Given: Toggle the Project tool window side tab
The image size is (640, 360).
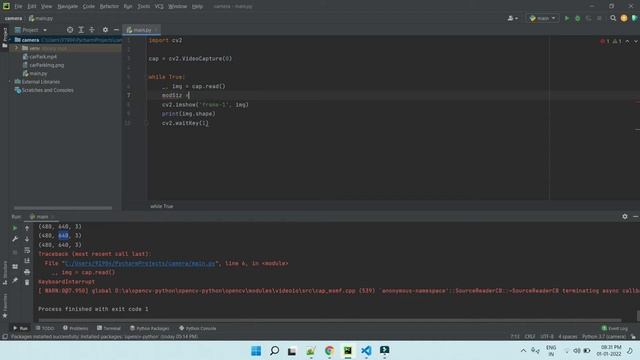Looking at the screenshot, I should coord(4,38).
